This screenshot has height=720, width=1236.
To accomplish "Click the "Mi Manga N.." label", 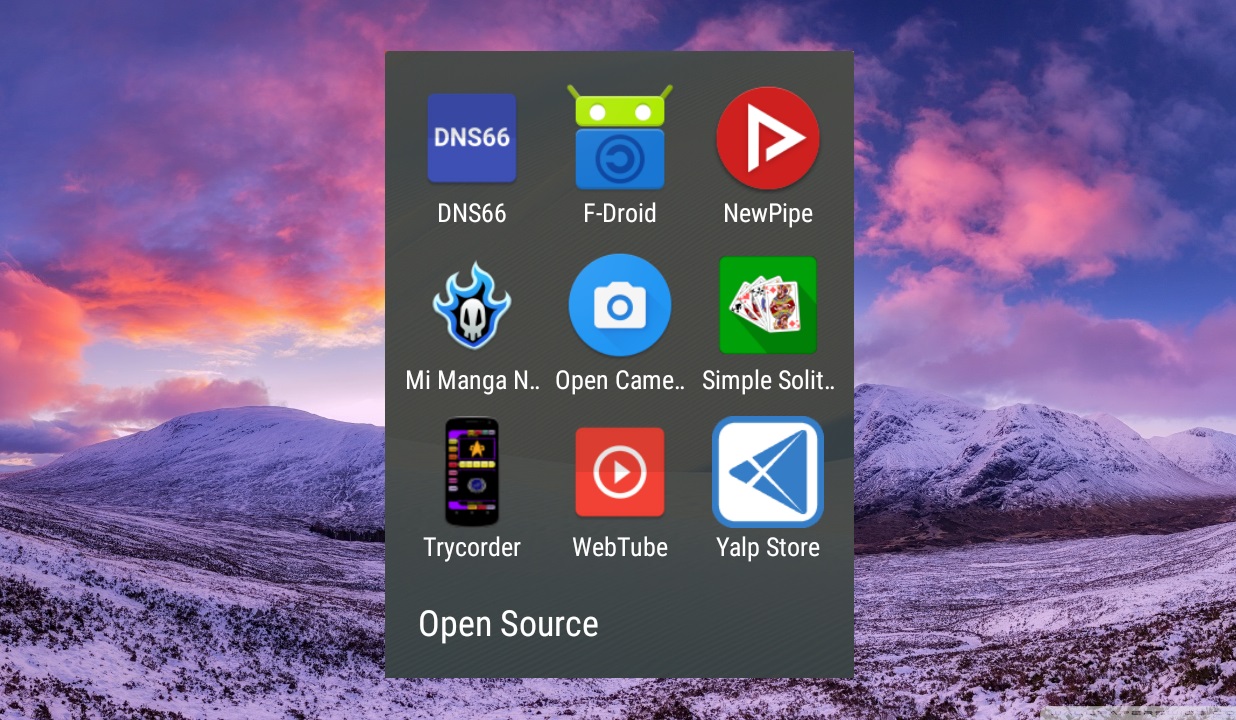I will tap(472, 380).
